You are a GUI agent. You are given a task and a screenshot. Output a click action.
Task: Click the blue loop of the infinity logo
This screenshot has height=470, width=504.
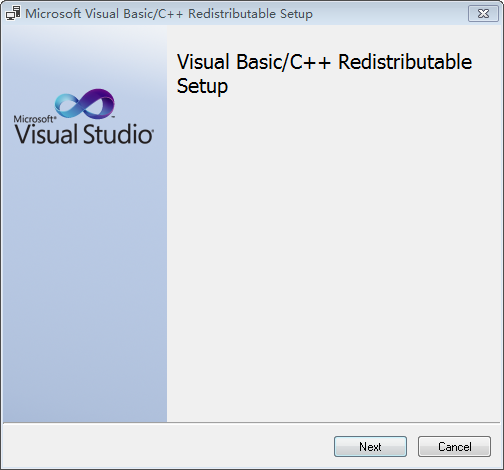pyautogui.click(x=69, y=105)
